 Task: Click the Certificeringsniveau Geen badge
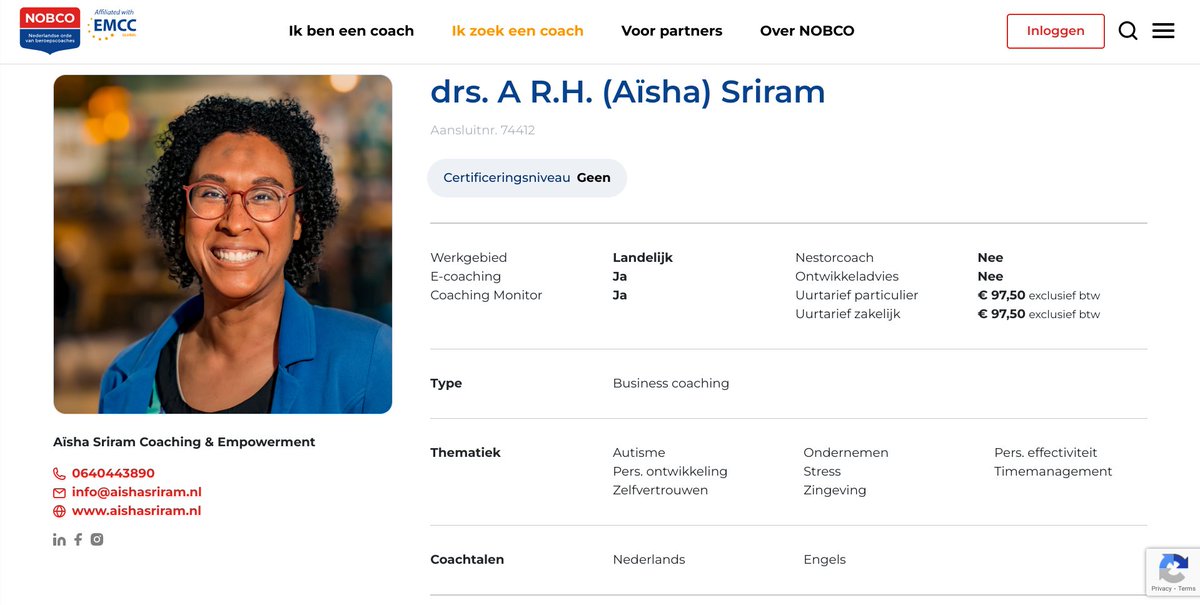527,178
